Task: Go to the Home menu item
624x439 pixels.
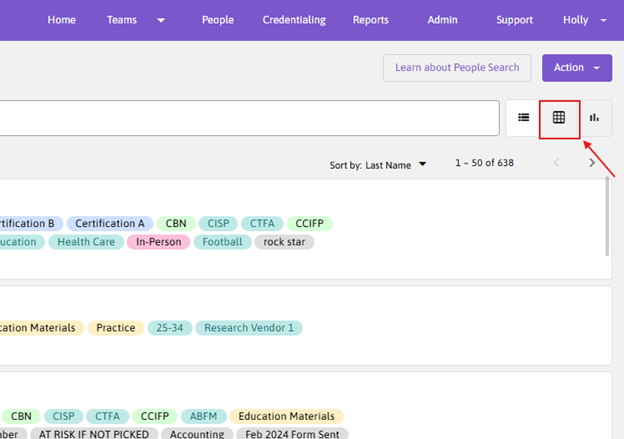Action: point(62,20)
